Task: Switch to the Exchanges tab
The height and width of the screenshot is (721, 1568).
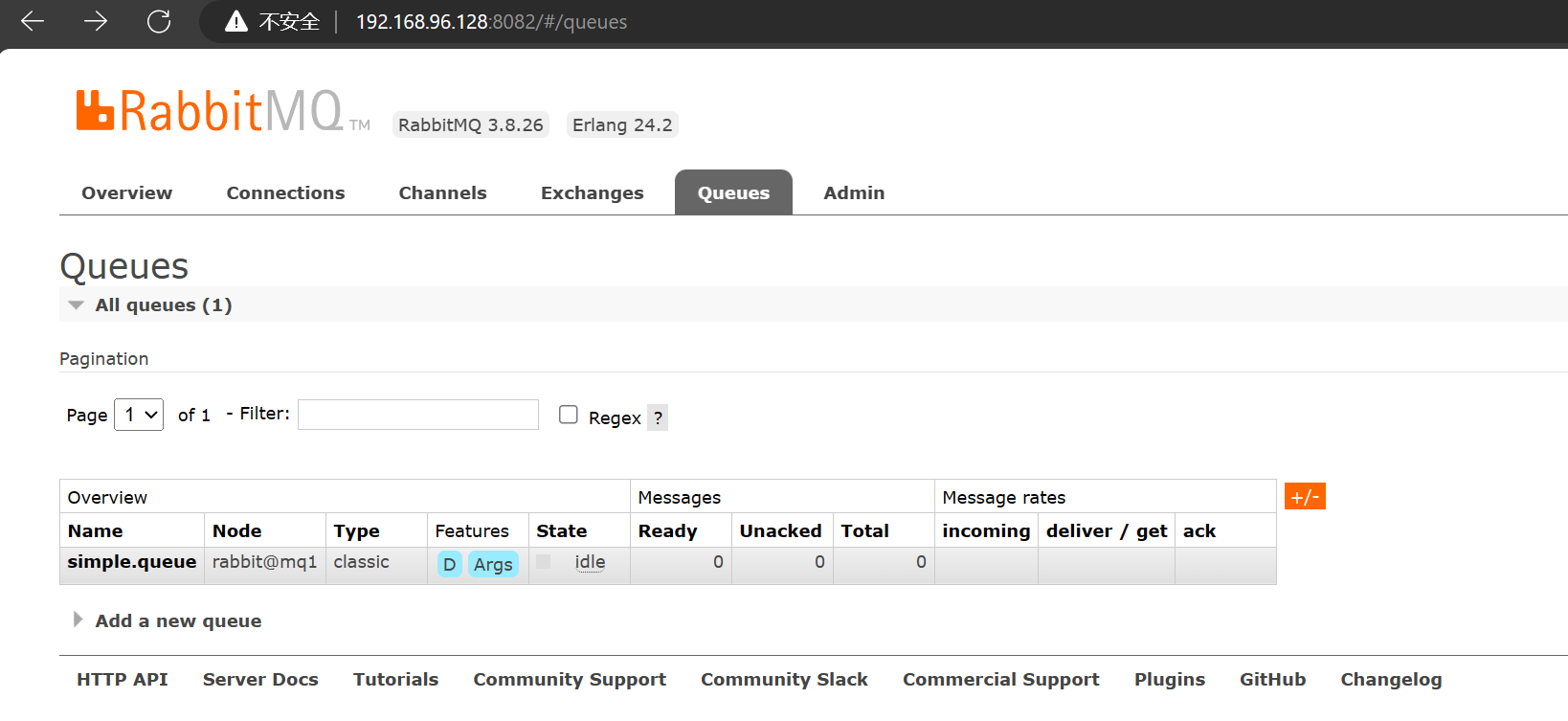Action: tap(592, 192)
